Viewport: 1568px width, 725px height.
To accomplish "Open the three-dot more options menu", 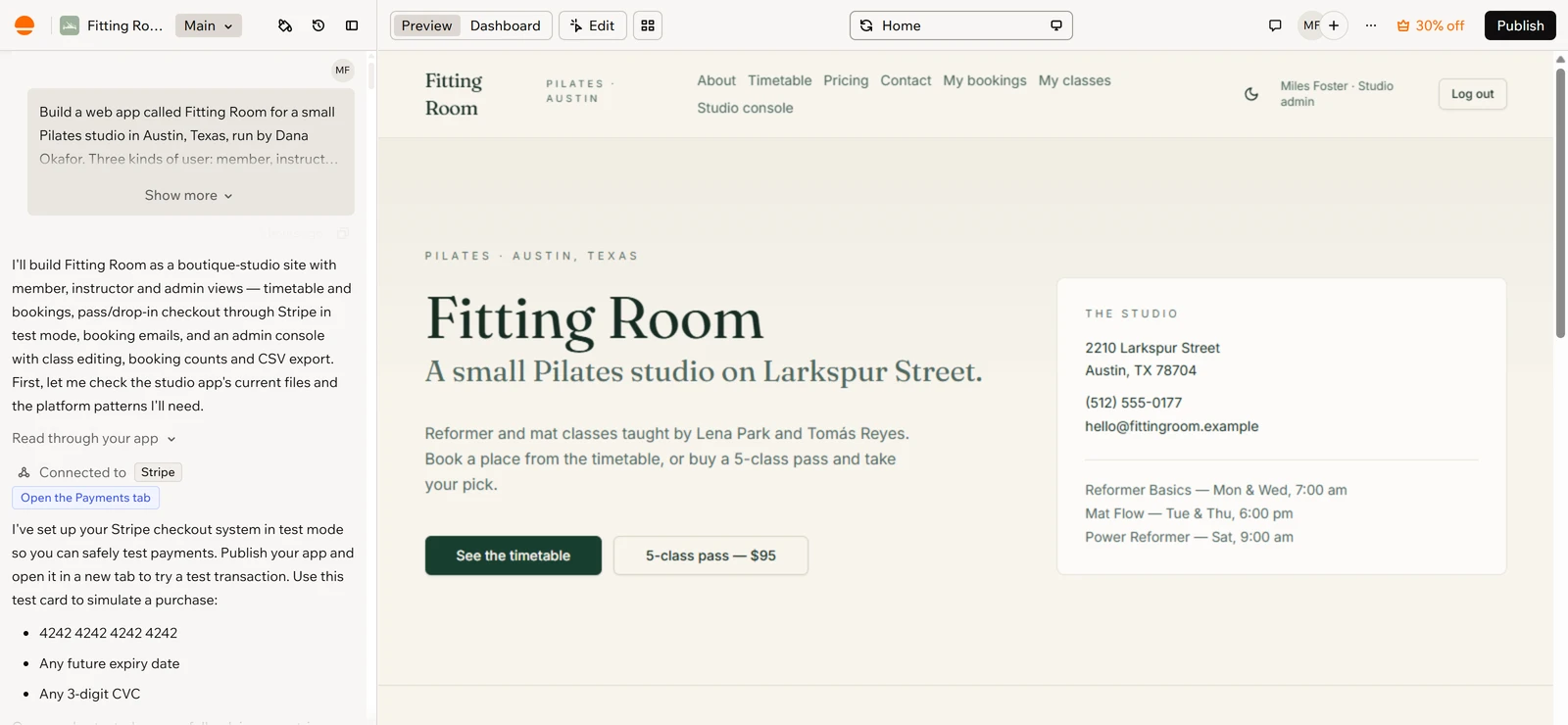I will point(1371,25).
